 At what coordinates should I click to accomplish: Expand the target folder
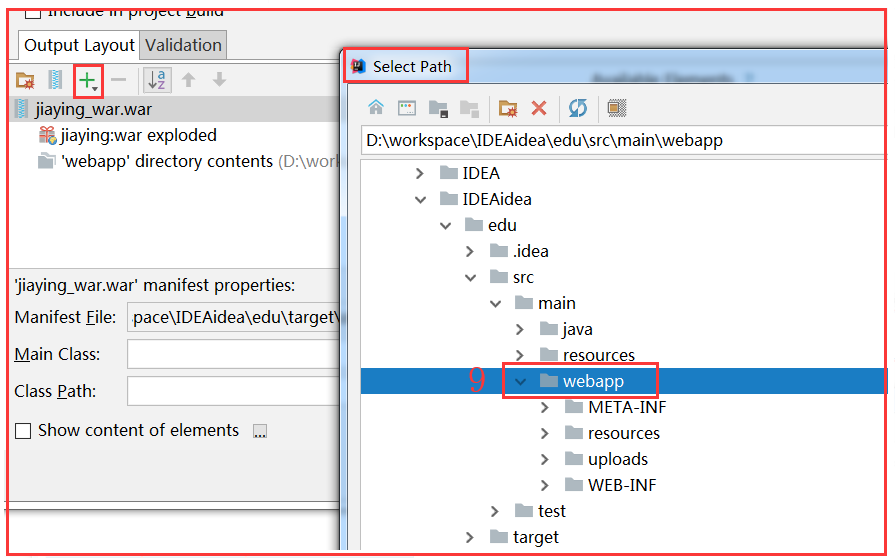470,538
